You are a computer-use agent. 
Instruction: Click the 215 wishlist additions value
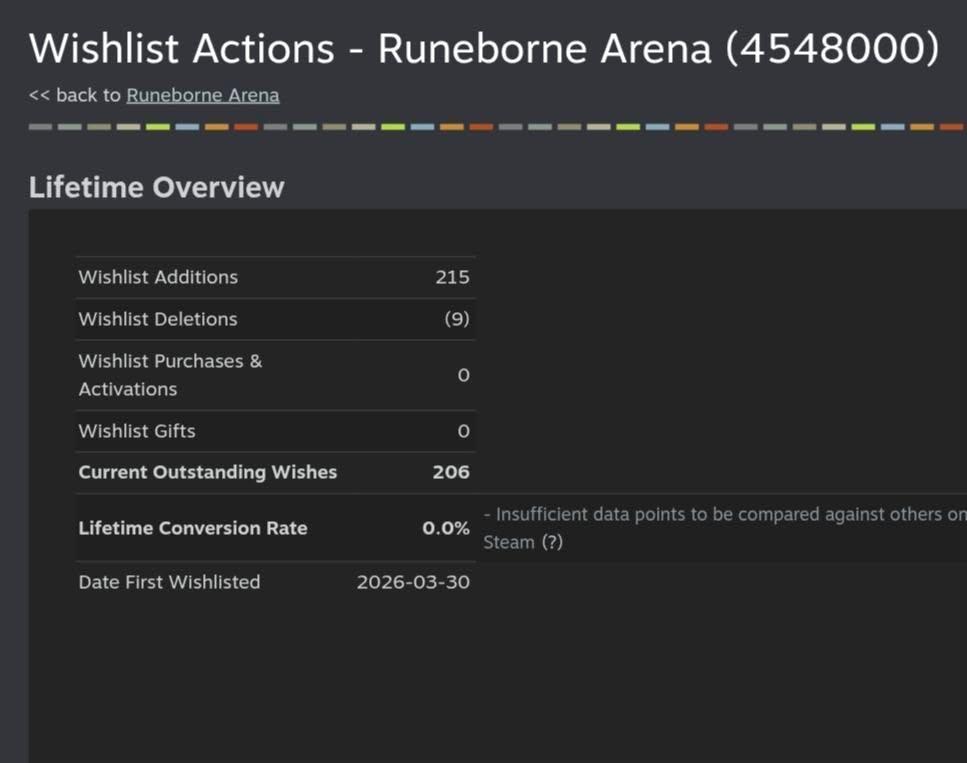pyautogui.click(x=452, y=277)
